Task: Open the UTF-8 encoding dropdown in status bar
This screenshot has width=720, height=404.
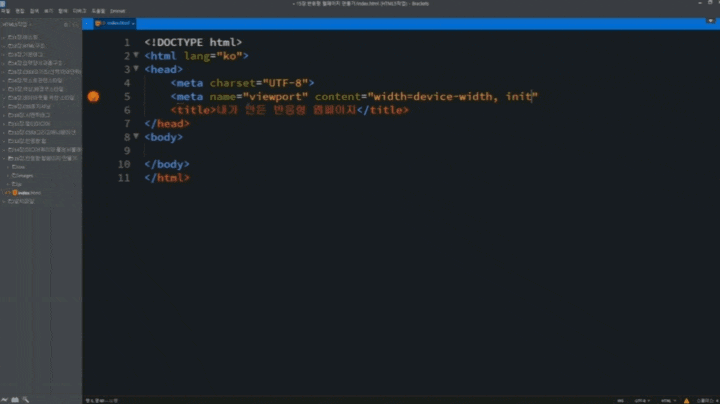Action: 642,401
